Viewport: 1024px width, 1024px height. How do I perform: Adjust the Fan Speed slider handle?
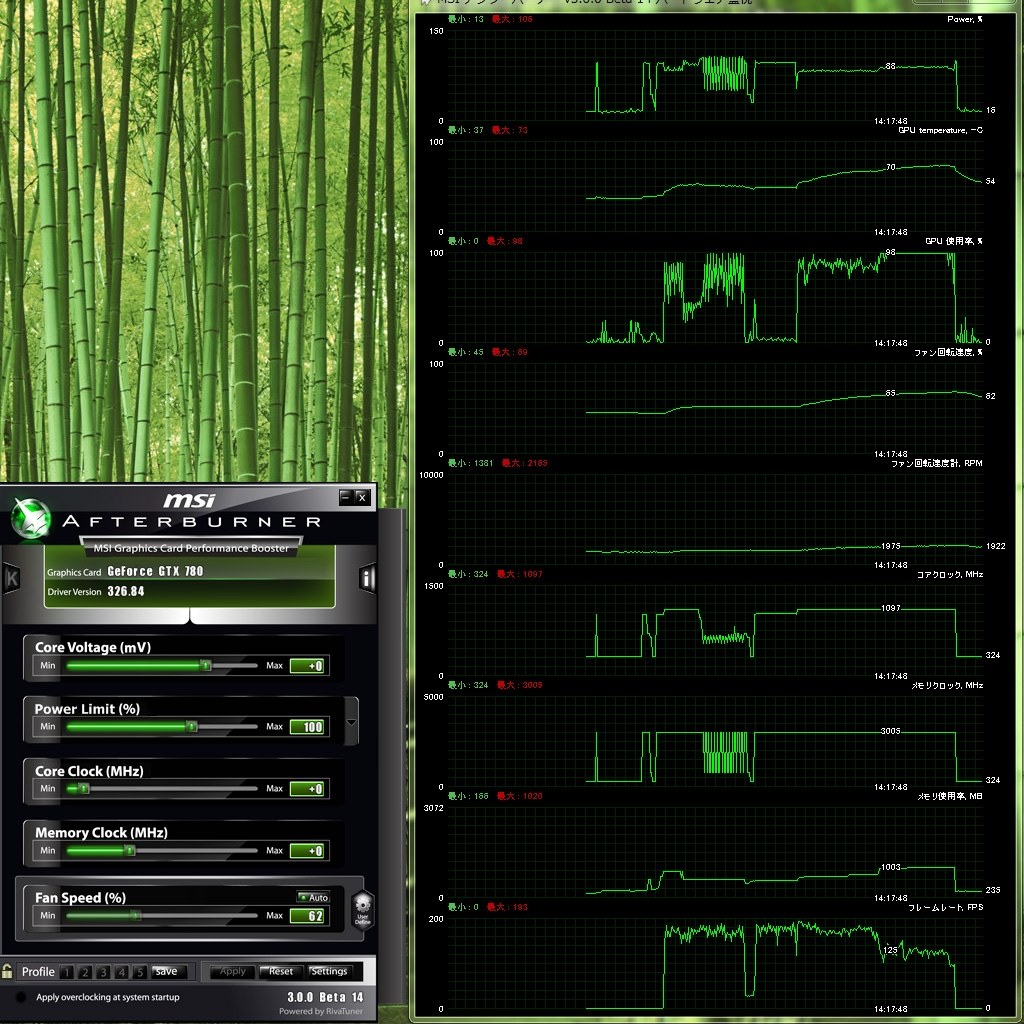pyautogui.click(x=136, y=916)
